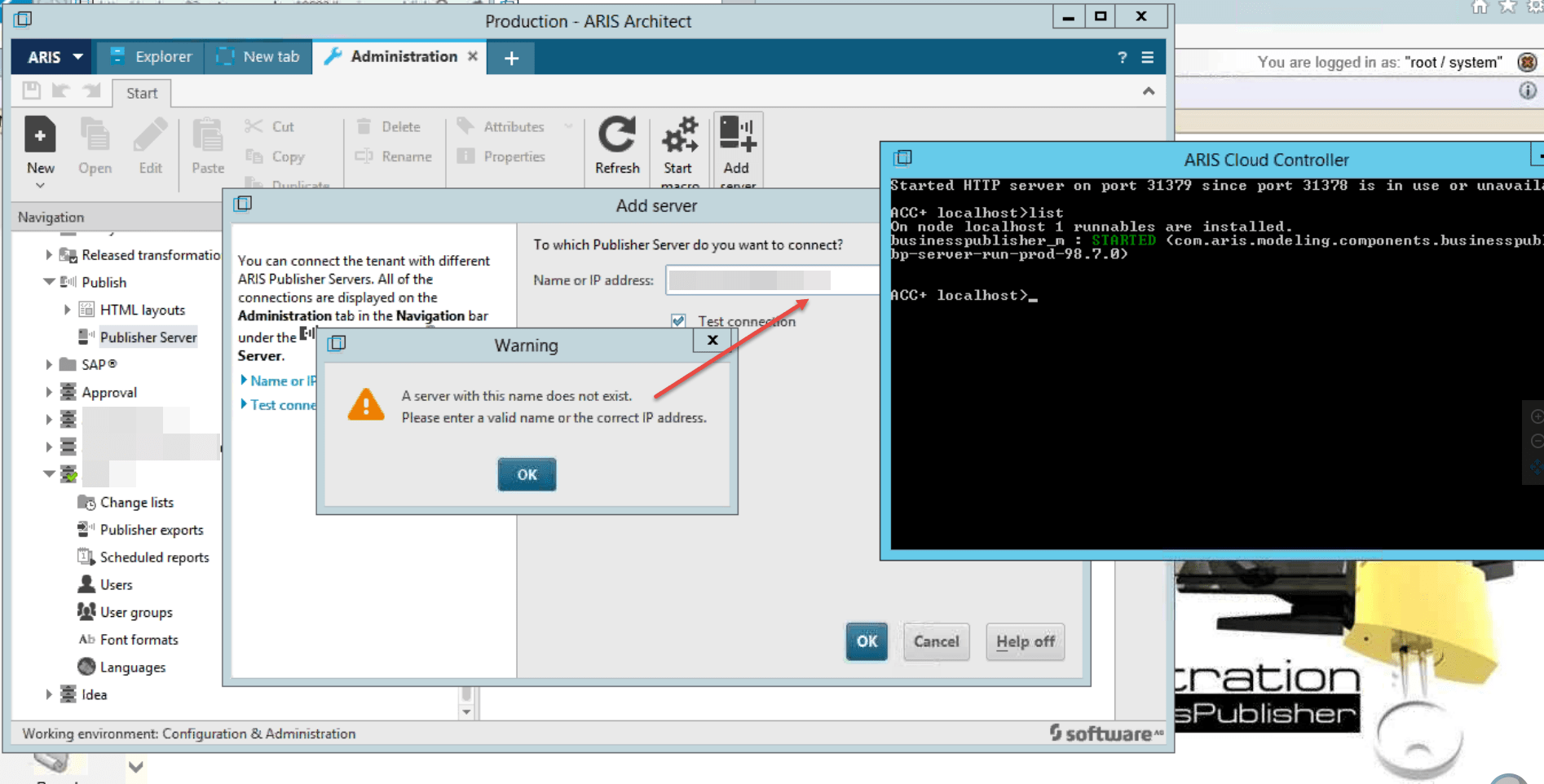1544x784 pixels.
Task: Select Font formats in navigation tree
Action: [139, 640]
